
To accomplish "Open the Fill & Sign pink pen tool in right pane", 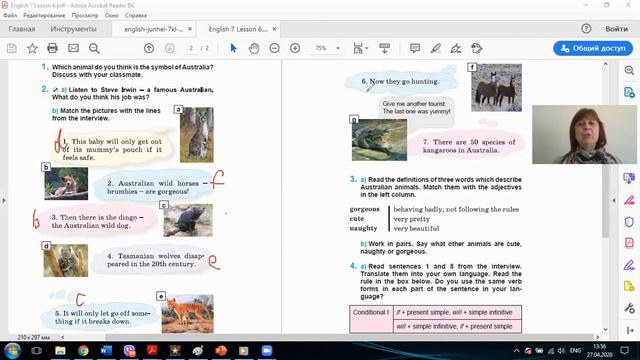I will (629, 200).
